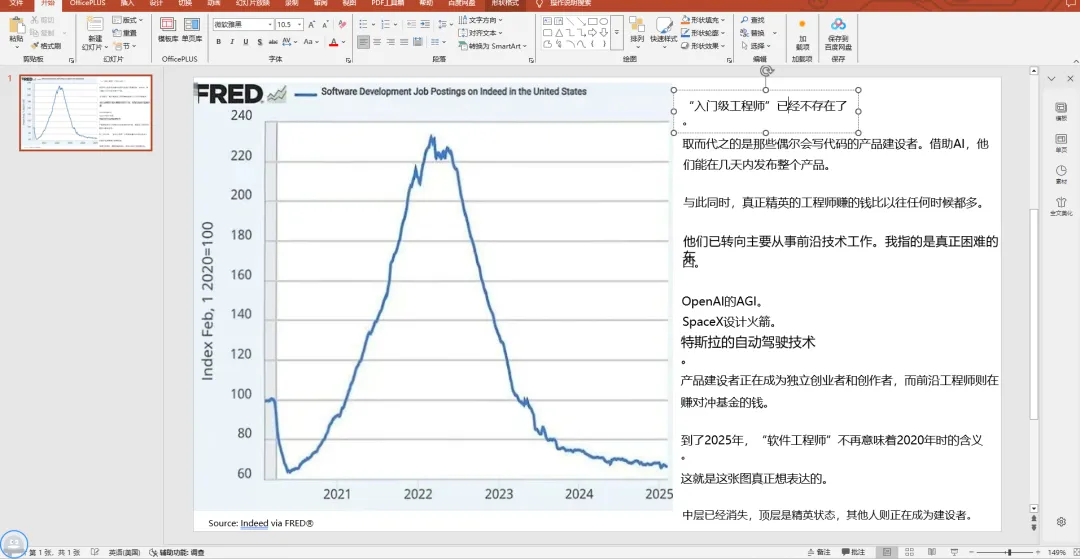1080x559 pixels.
Task: Open the template library (模板库)
Action: tap(167, 31)
